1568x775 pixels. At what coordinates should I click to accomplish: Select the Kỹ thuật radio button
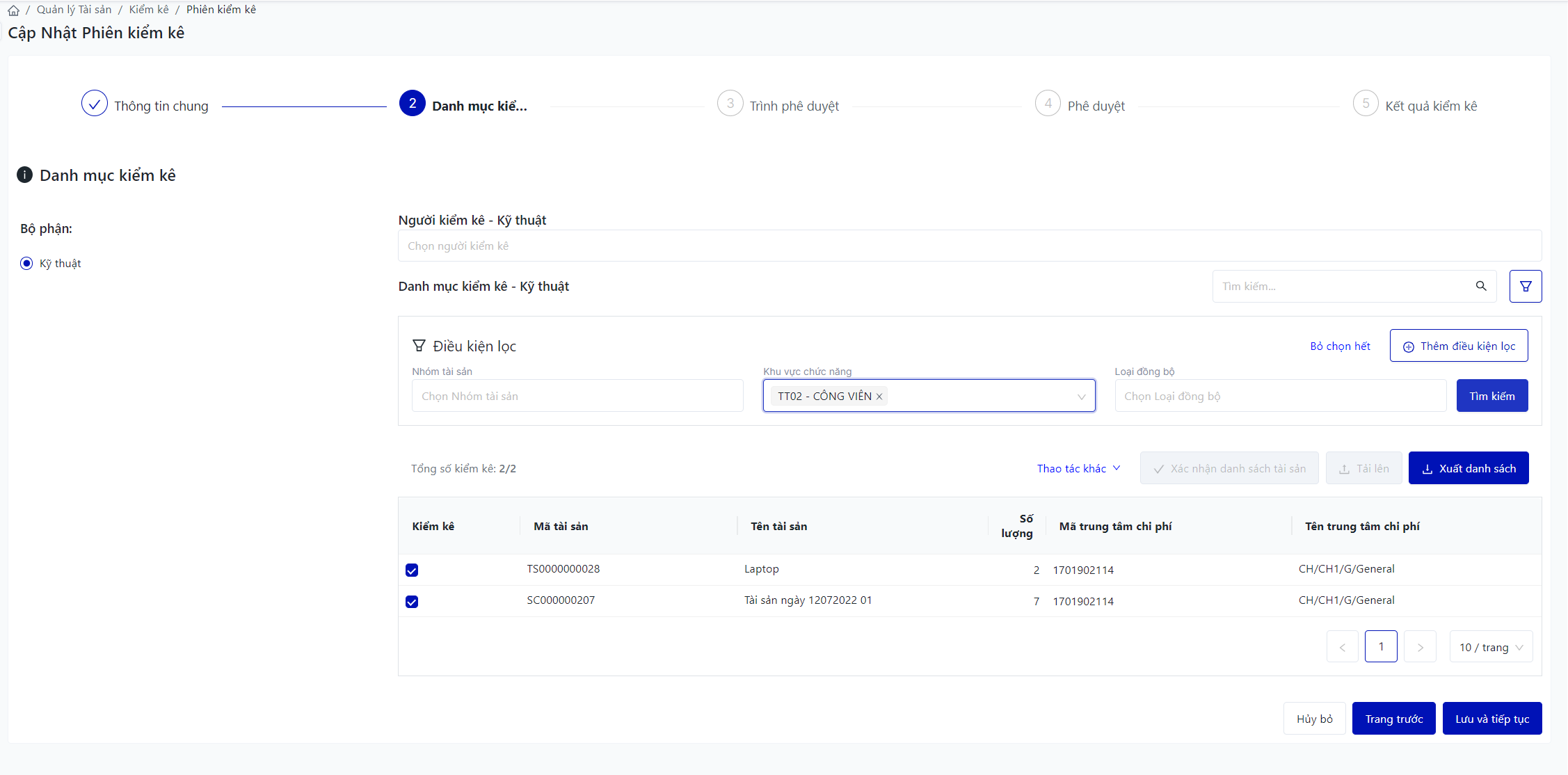point(26,264)
